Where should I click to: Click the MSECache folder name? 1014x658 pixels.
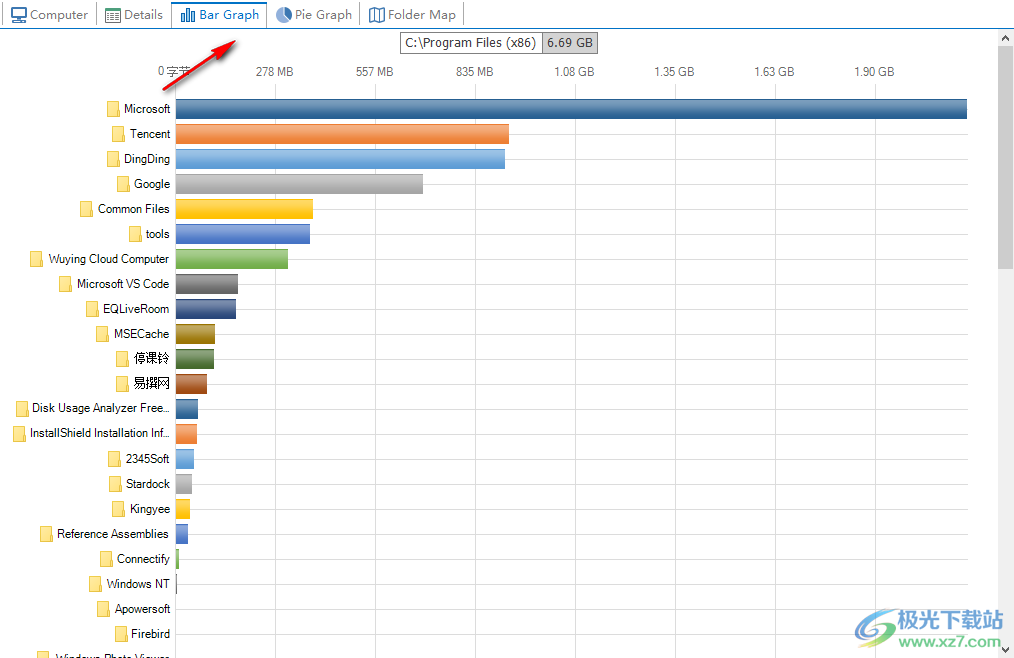click(x=142, y=334)
